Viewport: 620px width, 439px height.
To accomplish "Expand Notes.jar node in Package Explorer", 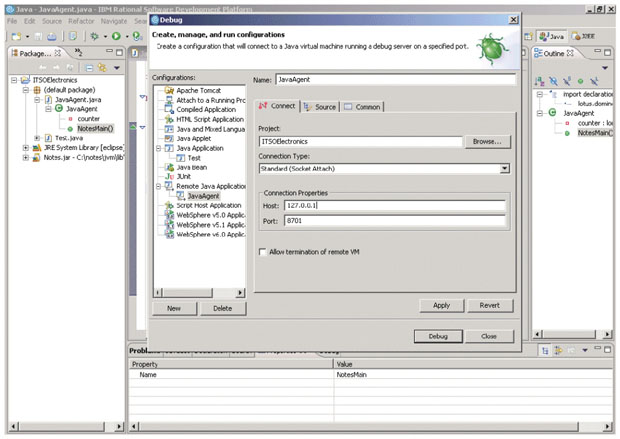I will (x=26, y=158).
